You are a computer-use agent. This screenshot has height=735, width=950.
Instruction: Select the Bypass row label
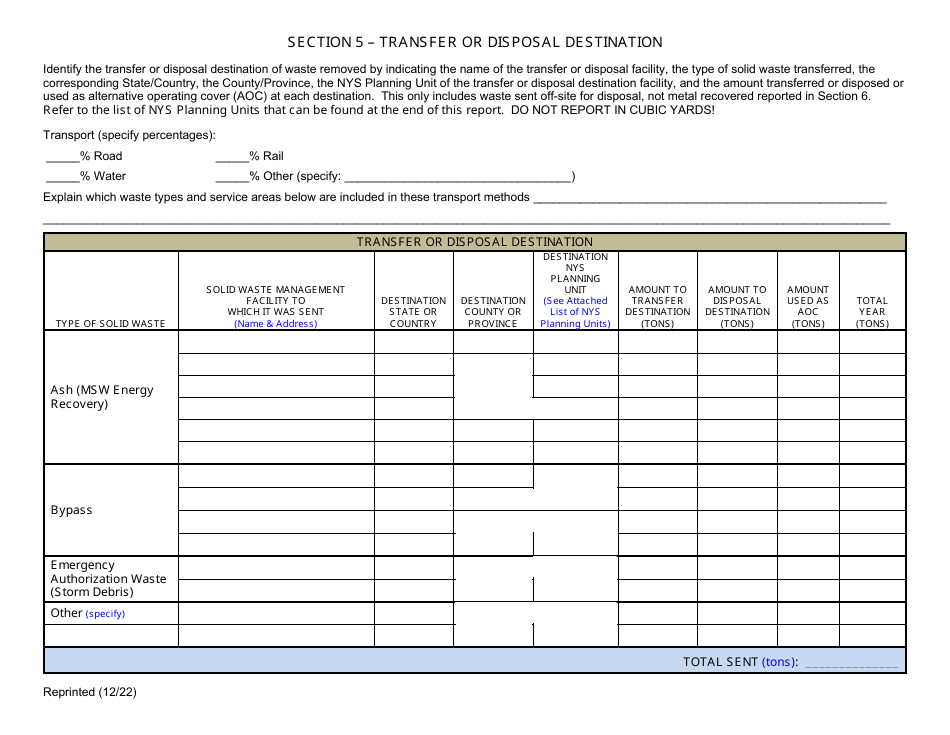coord(72,510)
